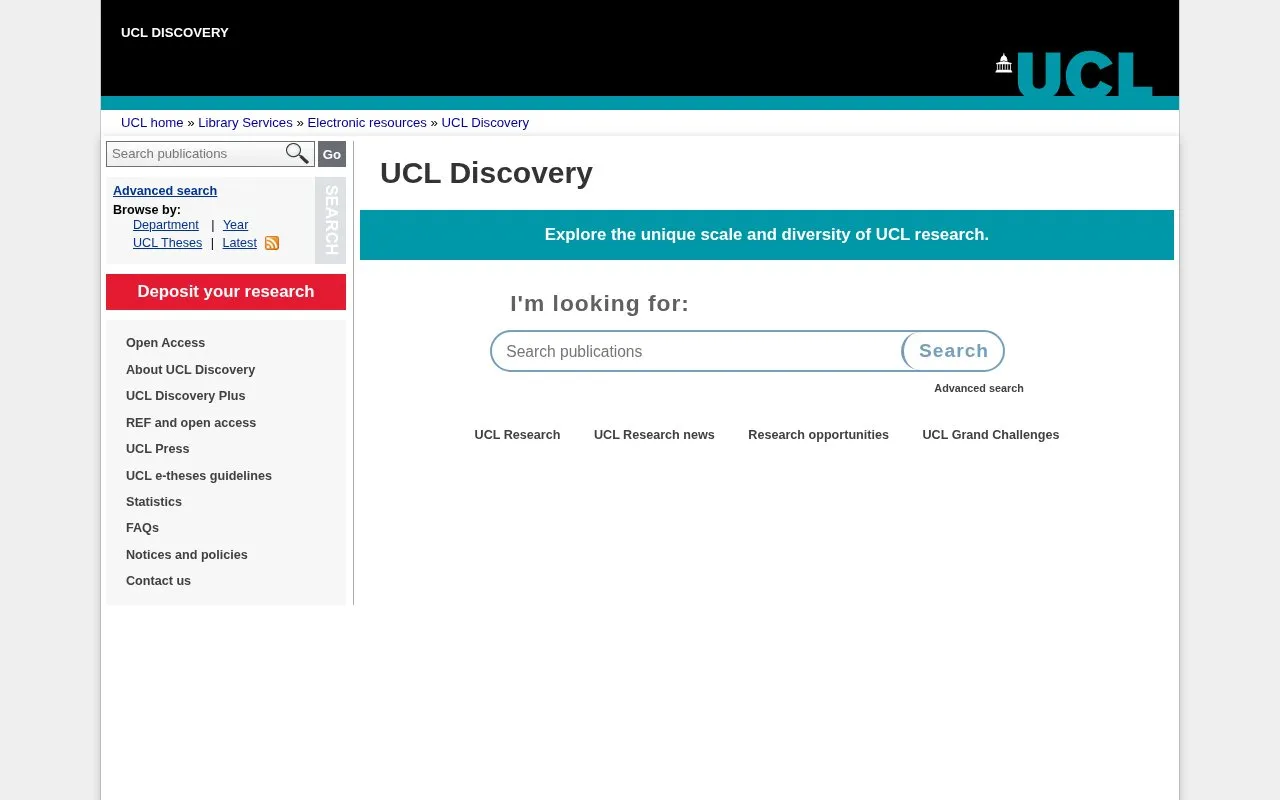
Task: Click UCL DISCOVERY header title
Action: (175, 33)
